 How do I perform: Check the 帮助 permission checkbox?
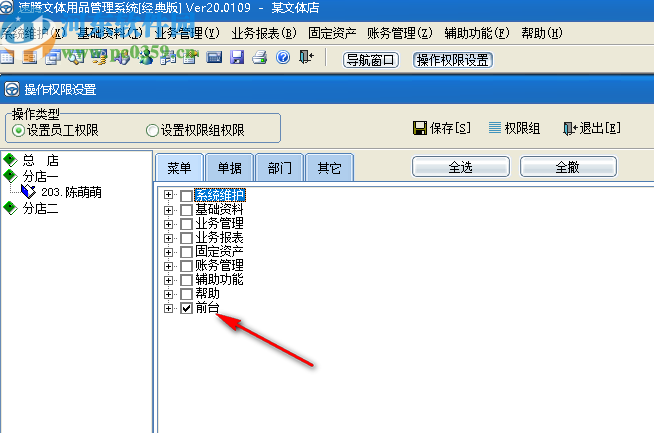(186, 294)
